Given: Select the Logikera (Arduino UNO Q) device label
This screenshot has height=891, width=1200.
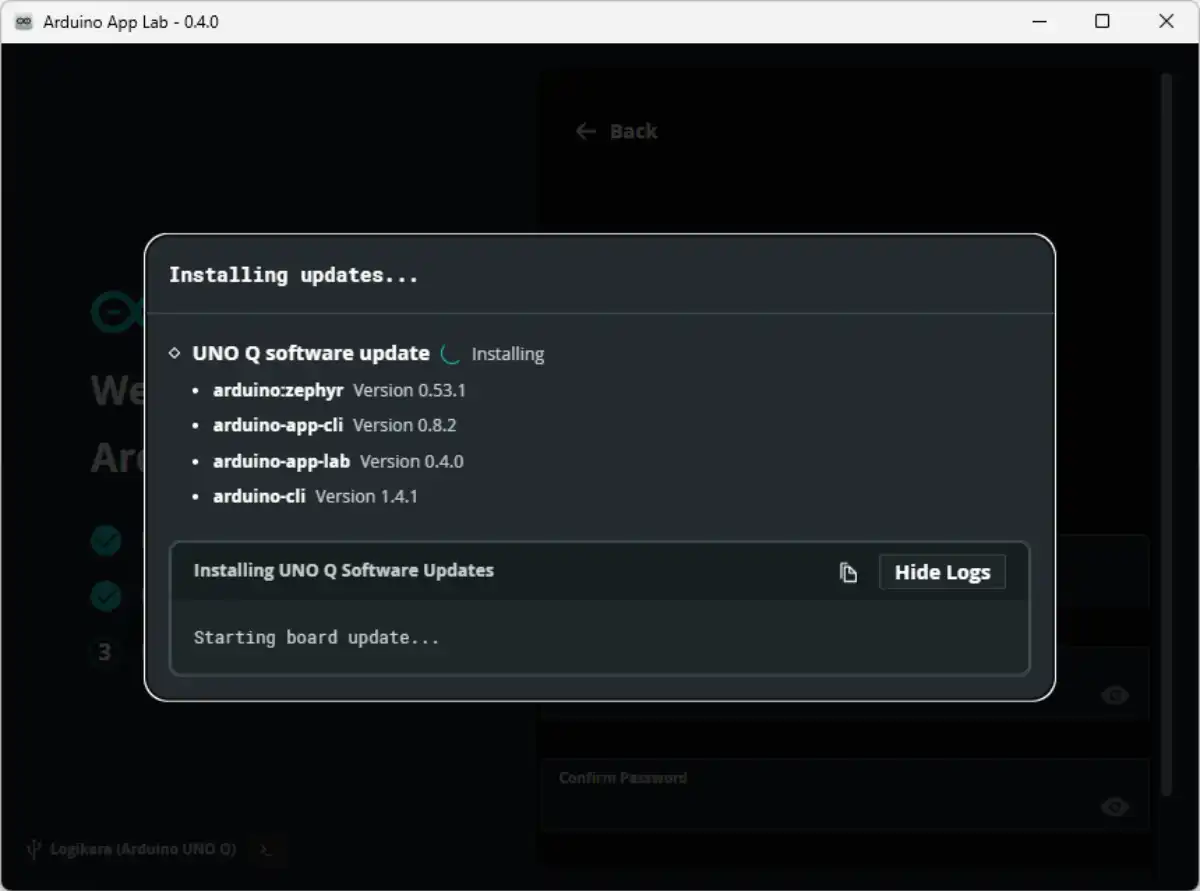Looking at the screenshot, I should (x=143, y=848).
